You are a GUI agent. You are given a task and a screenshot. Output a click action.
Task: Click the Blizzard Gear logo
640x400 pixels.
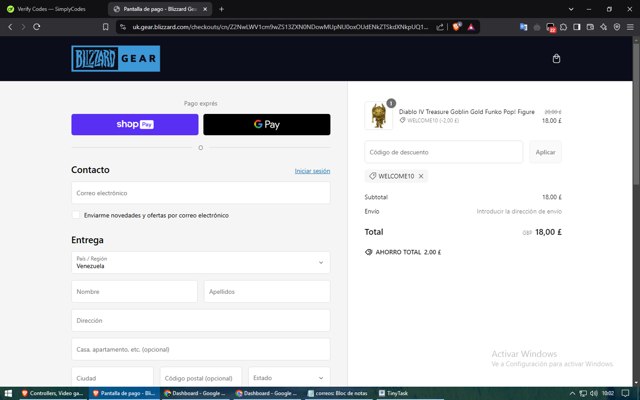[116, 58]
